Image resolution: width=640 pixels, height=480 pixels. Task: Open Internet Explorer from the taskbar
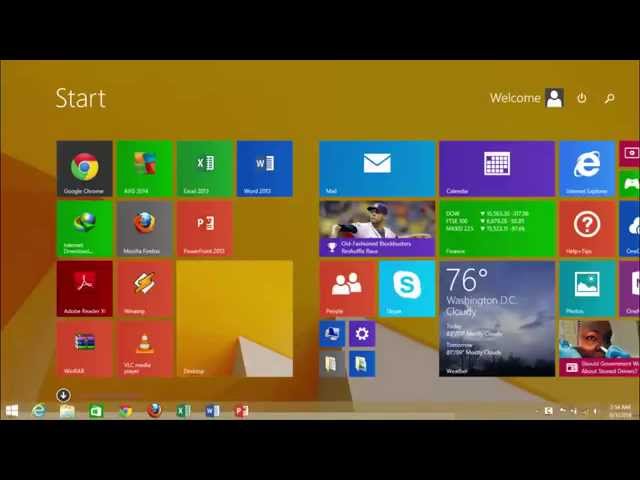(x=39, y=411)
